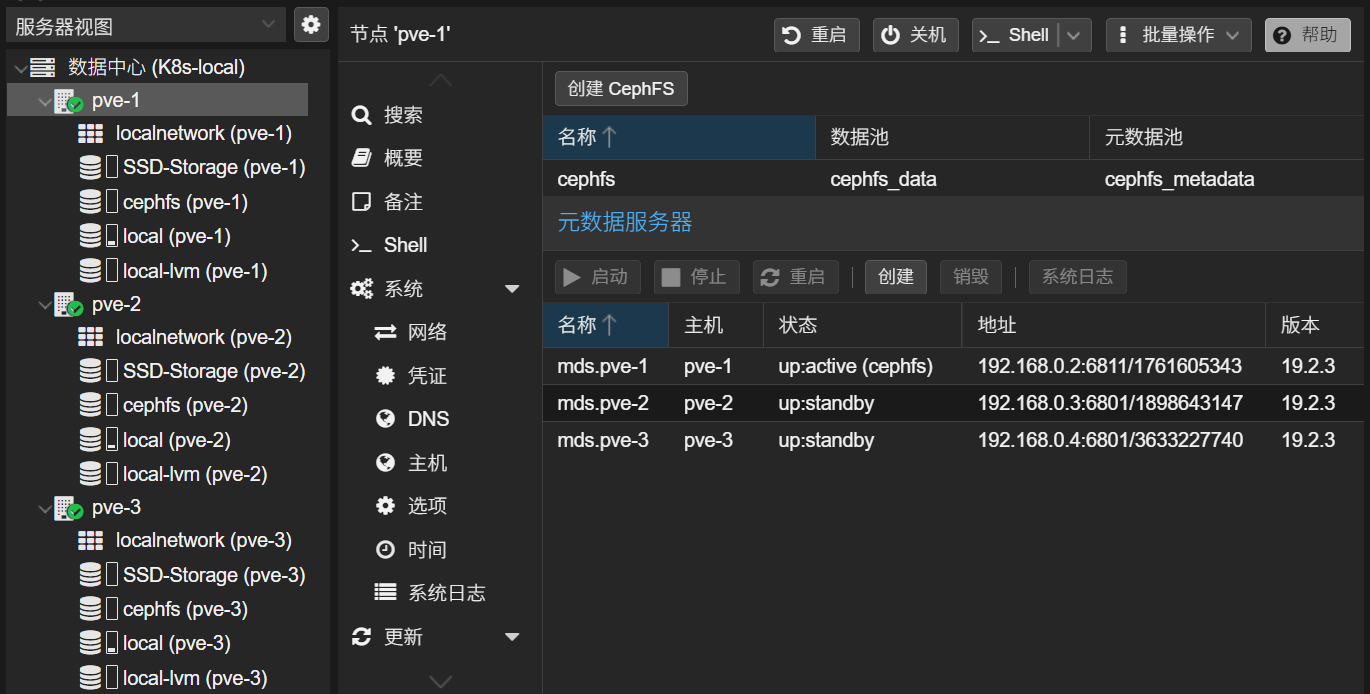Image resolution: width=1370 pixels, height=694 pixels.
Task: Open 系统日志 via the list icon
Action: 386,592
